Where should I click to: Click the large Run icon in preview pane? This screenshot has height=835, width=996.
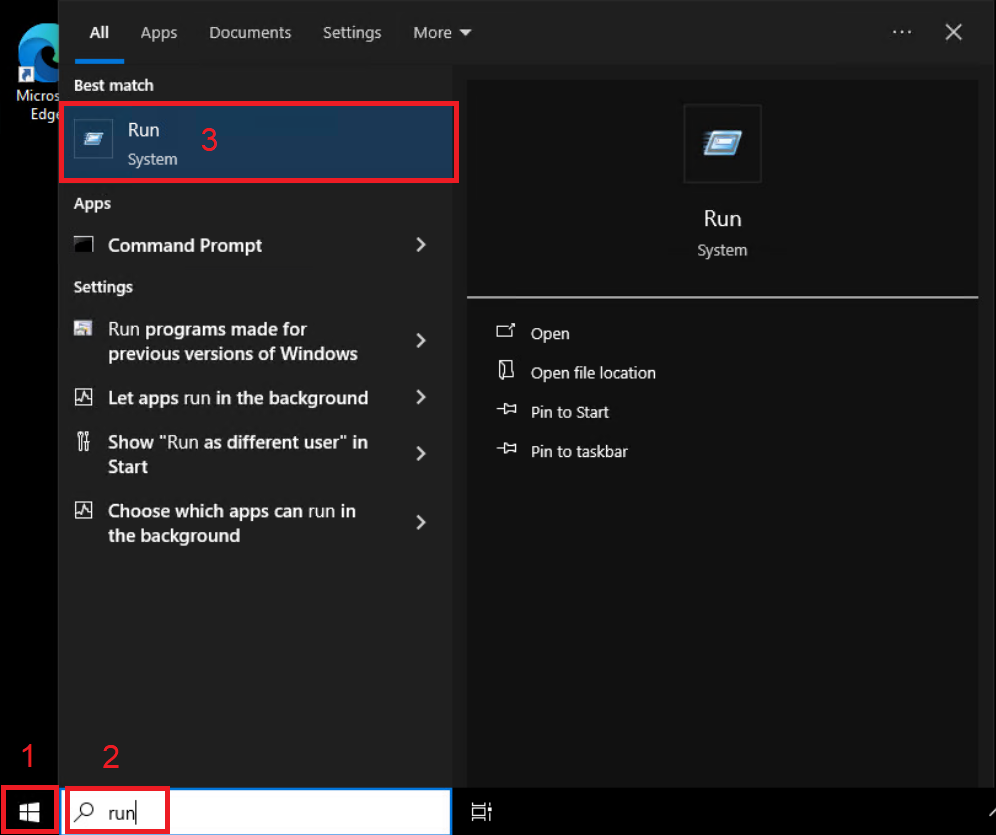coord(722,144)
